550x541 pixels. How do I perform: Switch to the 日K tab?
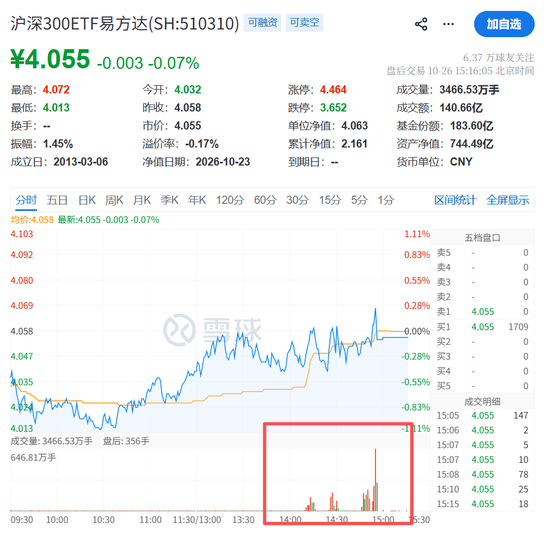[x=87, y=200]
